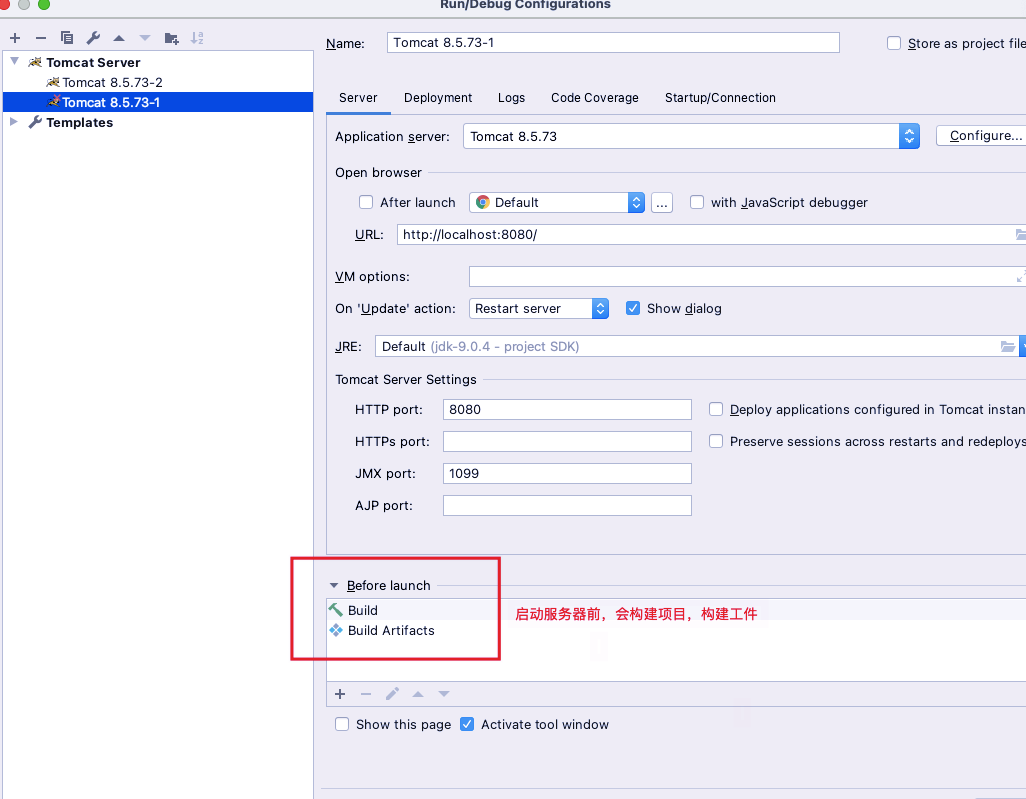Screen dimensions: 1026x799
Task: Select the Tomcat Server group node
Action: [x=93, y=62]
